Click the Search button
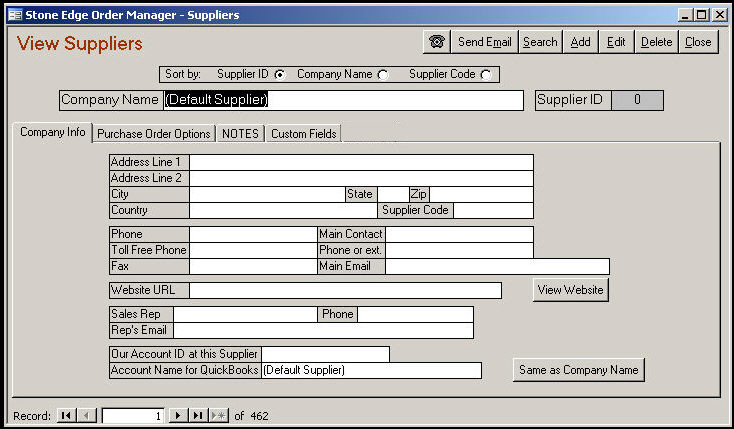The image size is (734, 429). pyautogui.click(x=540, y=42)
